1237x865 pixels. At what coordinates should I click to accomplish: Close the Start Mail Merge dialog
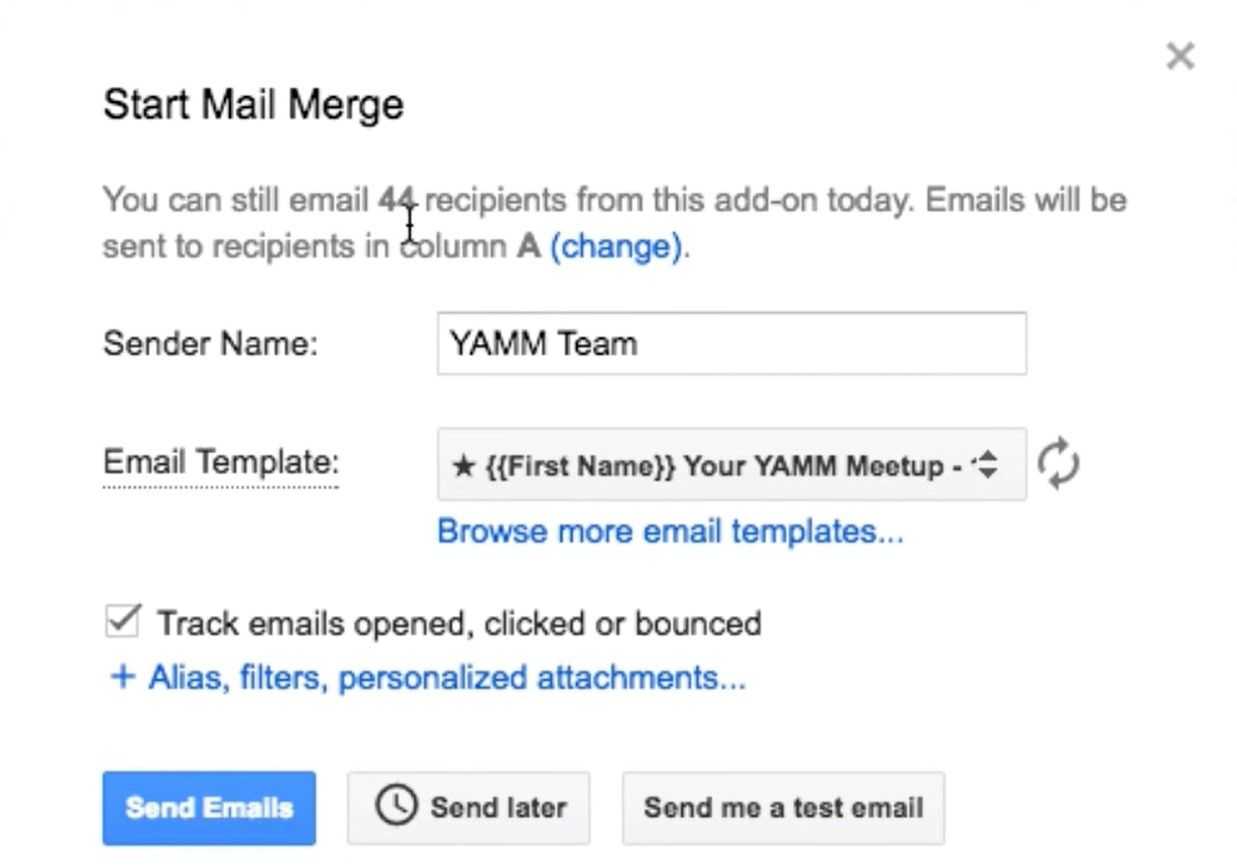click(1180, 56)
